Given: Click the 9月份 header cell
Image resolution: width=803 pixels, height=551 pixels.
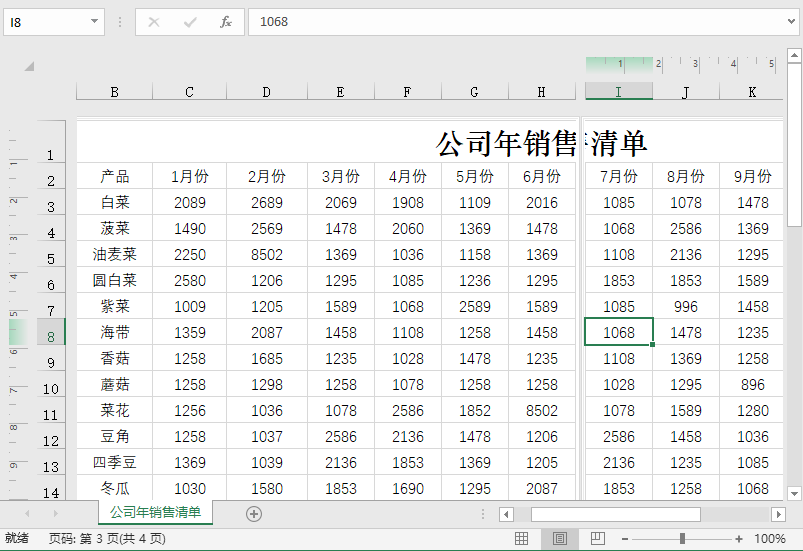Looking at the screenshot, I should point(752,176).
